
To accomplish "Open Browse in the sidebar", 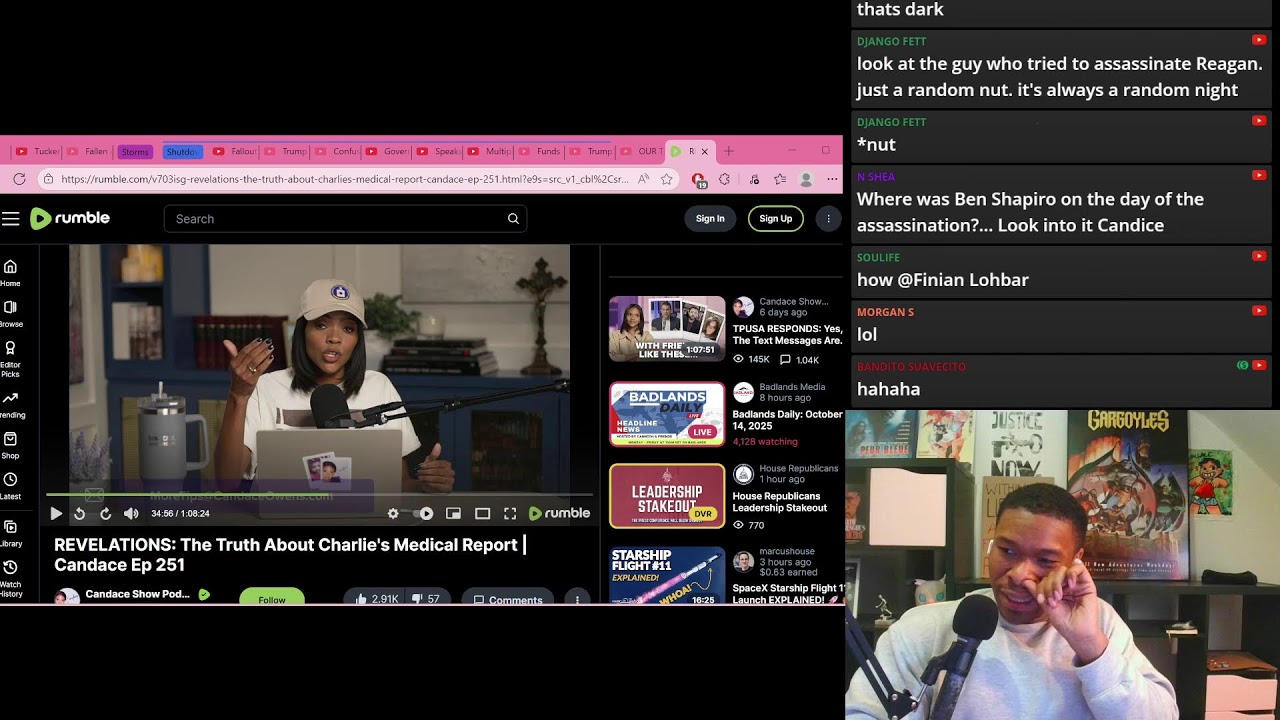I will [x=10, y=314].
